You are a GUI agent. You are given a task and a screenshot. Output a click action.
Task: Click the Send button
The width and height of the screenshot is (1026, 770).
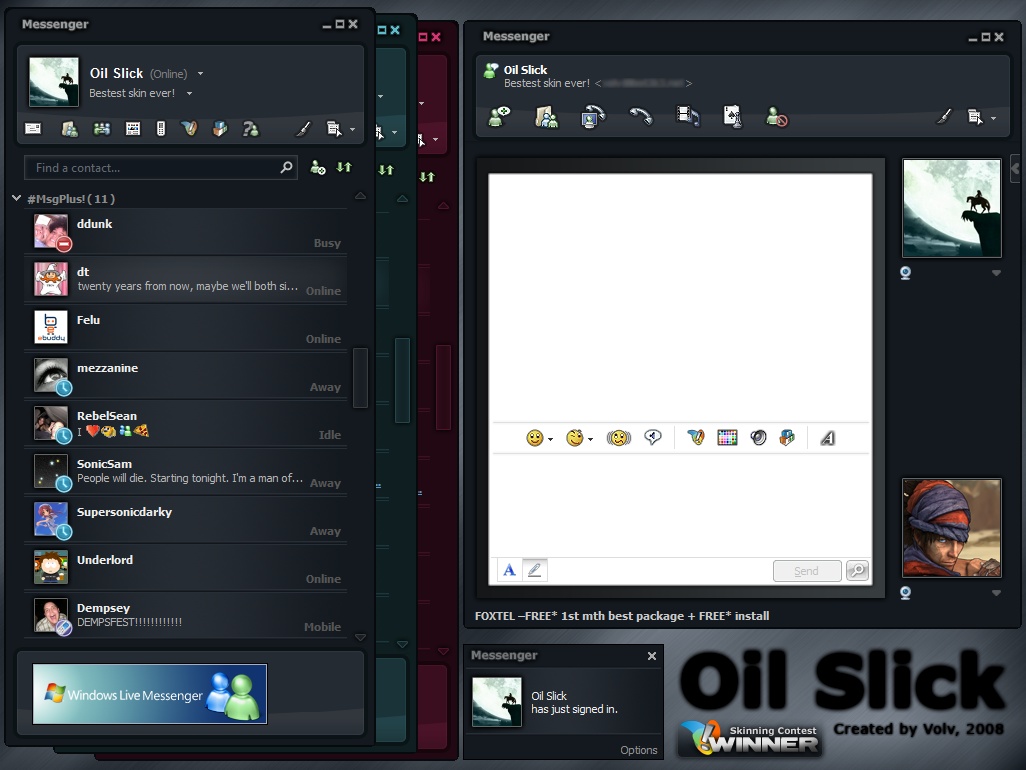(807, 571)
